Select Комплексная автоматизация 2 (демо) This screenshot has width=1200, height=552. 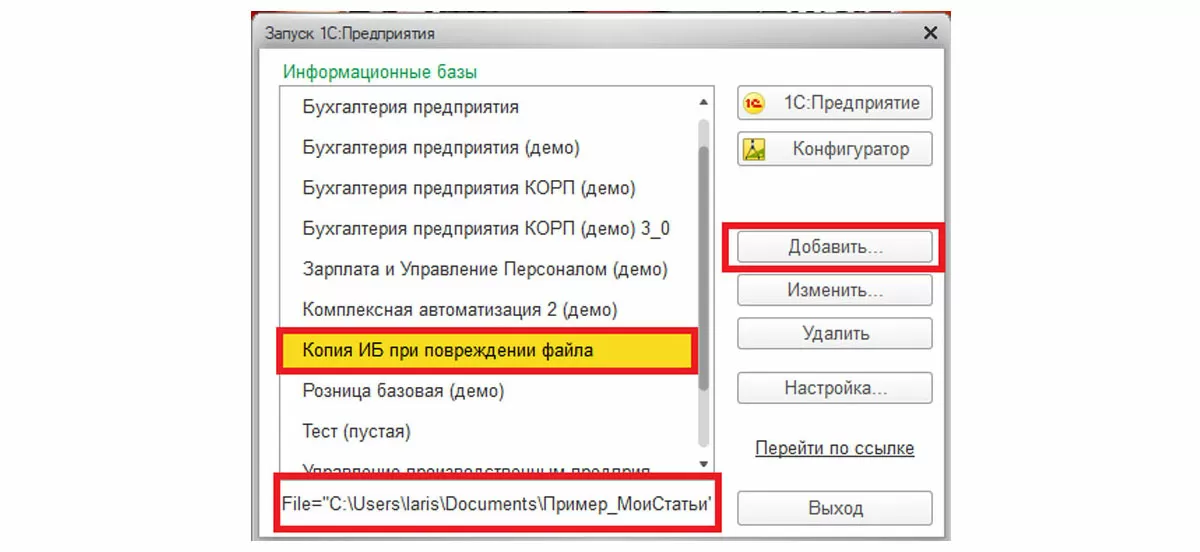tap(490, 309)
